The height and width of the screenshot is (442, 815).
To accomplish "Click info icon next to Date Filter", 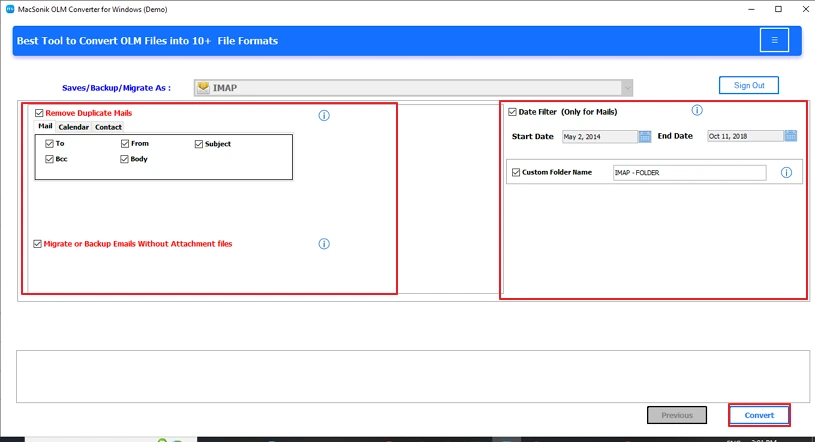I will coord(697,111).
